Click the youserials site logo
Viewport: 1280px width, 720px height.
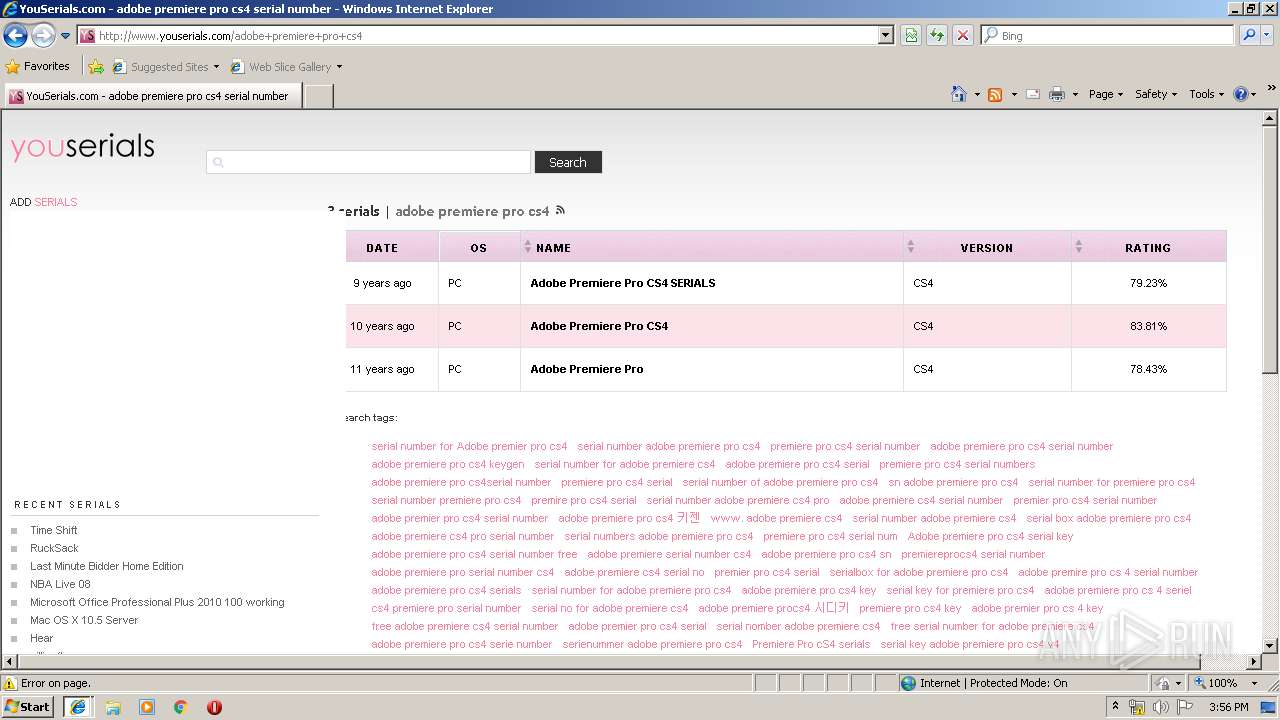click(x=83, y=148)
